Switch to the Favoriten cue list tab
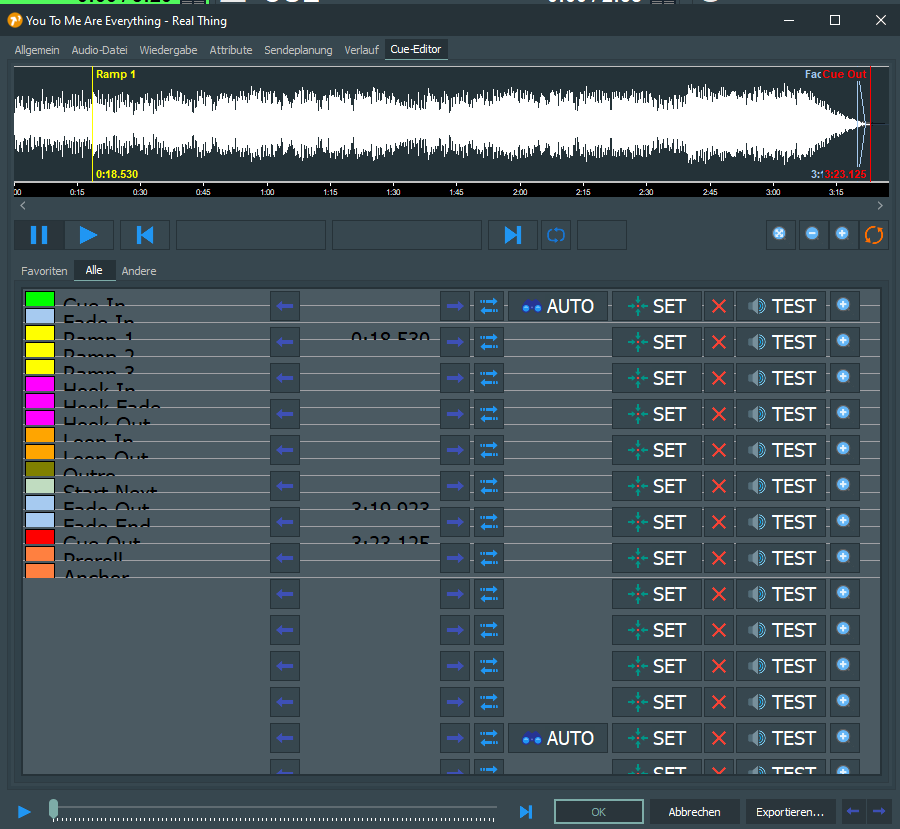The height and width of the screenshot is (829, 900). click(44, 271)
